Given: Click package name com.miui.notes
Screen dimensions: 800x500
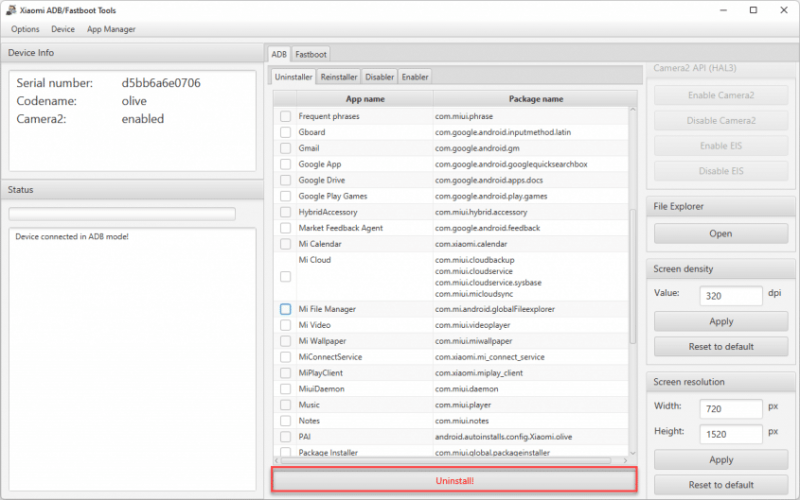Looking at the screenshot, I should [462, 421].
